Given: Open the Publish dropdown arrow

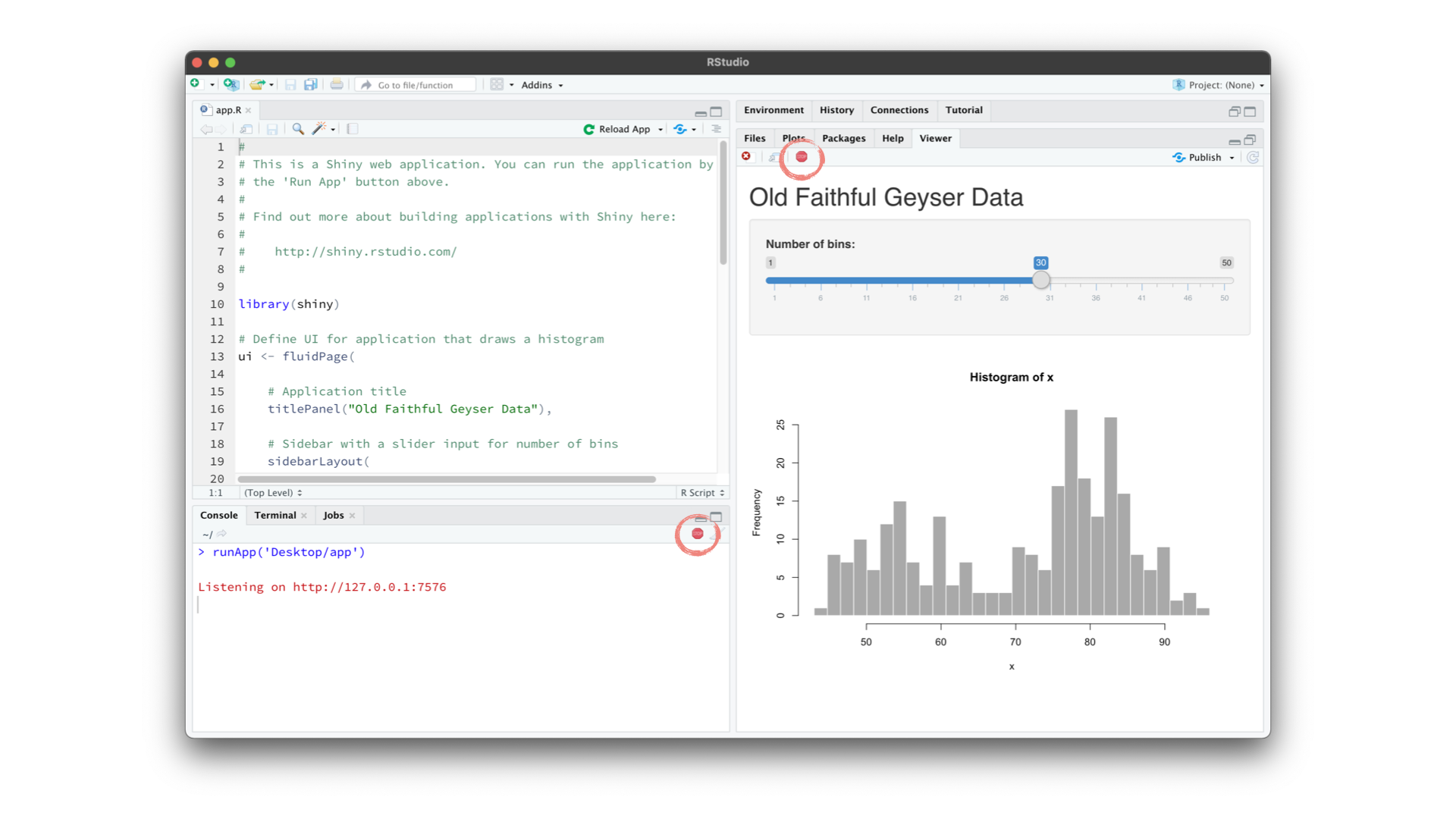Looking at the screenshot, I should pyautogui.click(x=1232, y=158).
